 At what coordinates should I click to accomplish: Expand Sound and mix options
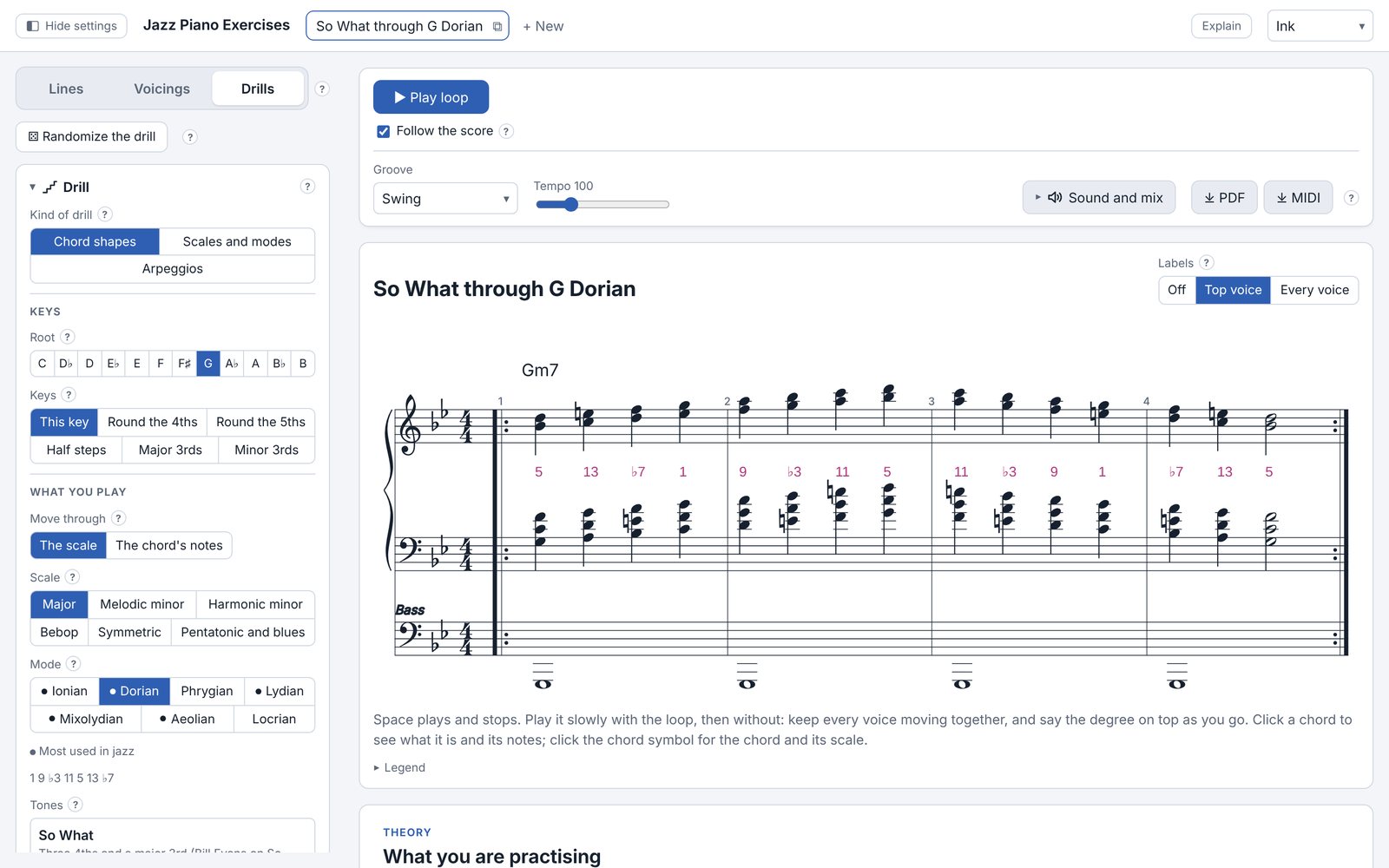click(x=1099, y=198)
